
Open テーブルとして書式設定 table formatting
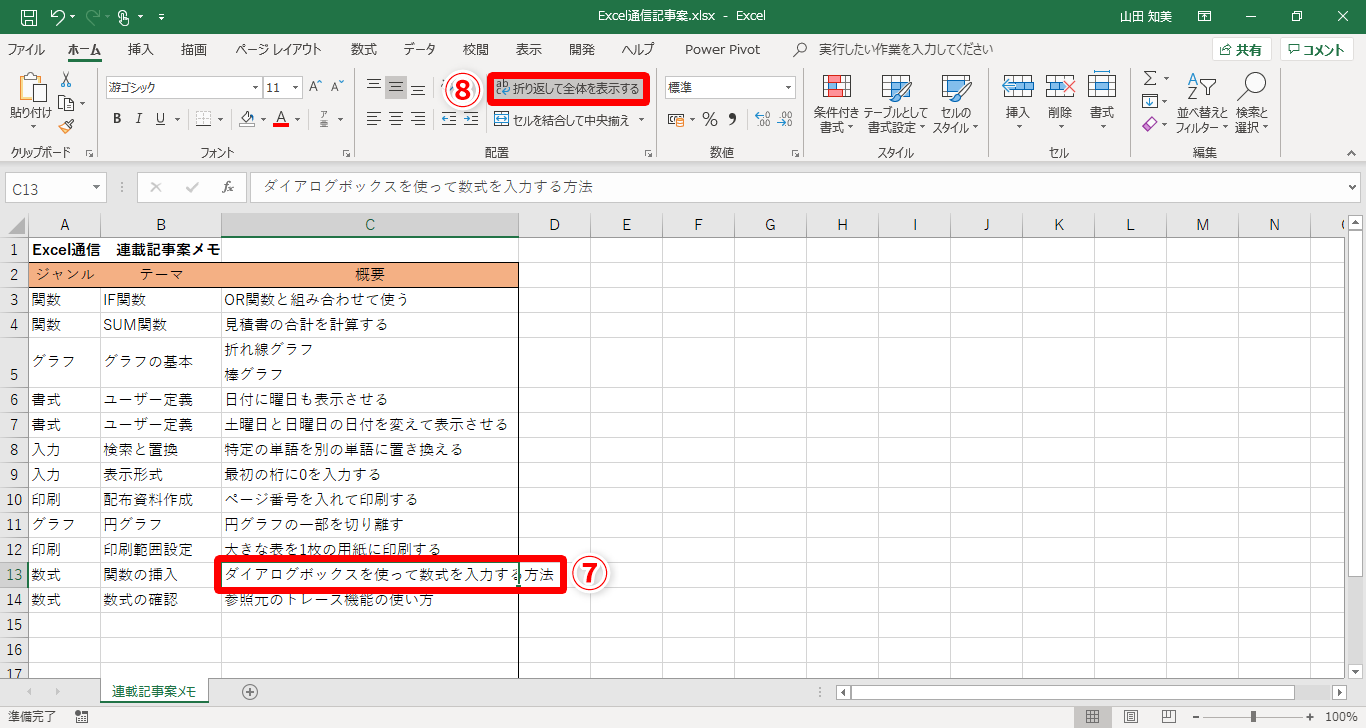click(896, 104)
